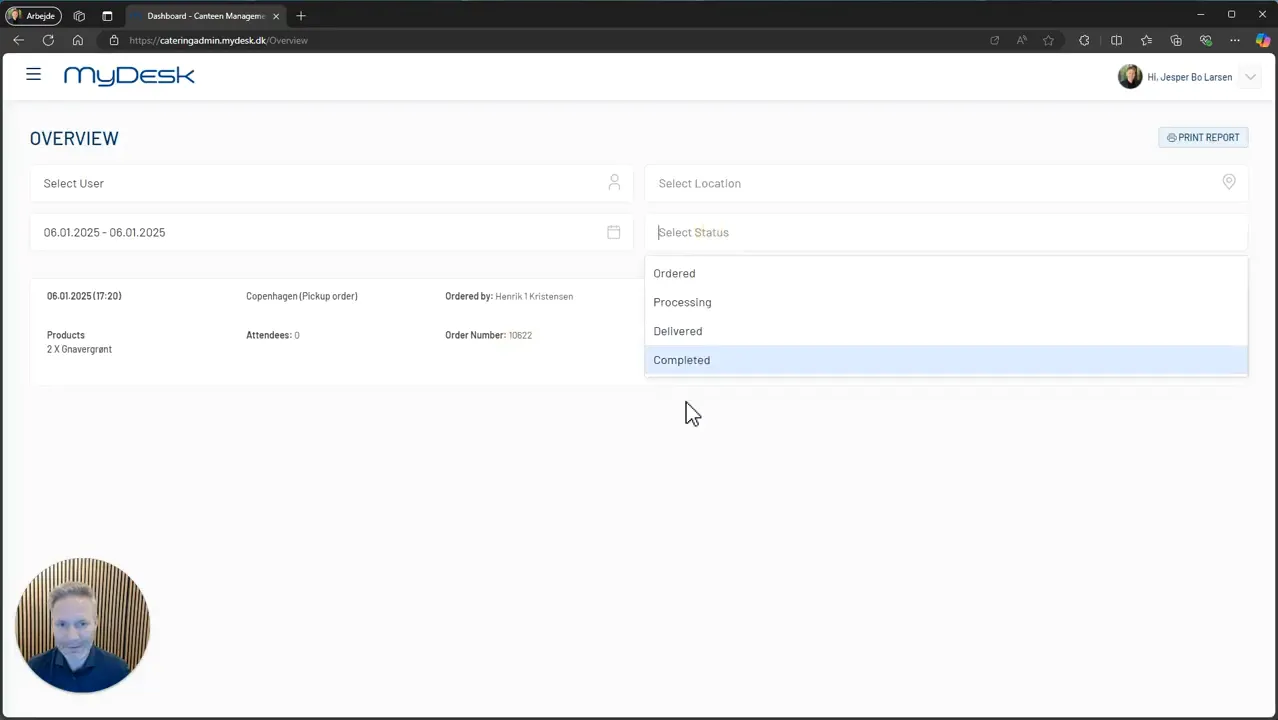Click the calendar icon in date field
Viewport: 1278px width, 720px height.
pos(614,232)
